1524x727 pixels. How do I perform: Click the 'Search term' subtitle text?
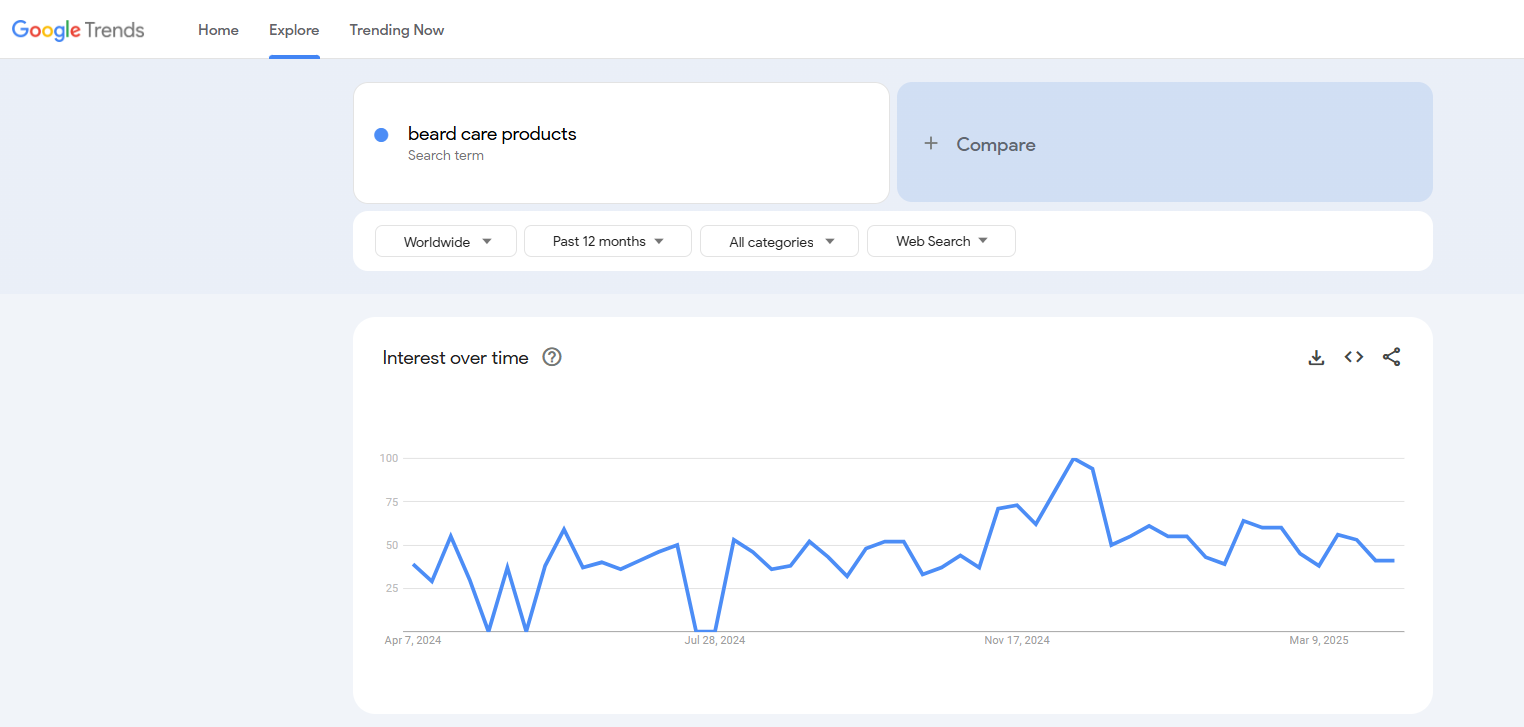[x=446, y=156]
